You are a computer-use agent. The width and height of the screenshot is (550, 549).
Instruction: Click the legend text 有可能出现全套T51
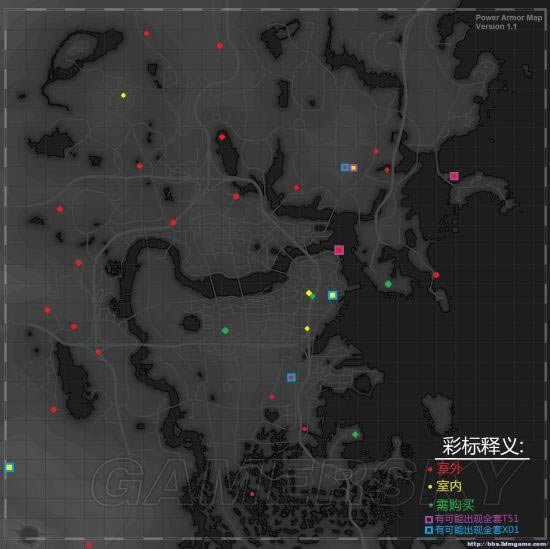click(477, 519)
